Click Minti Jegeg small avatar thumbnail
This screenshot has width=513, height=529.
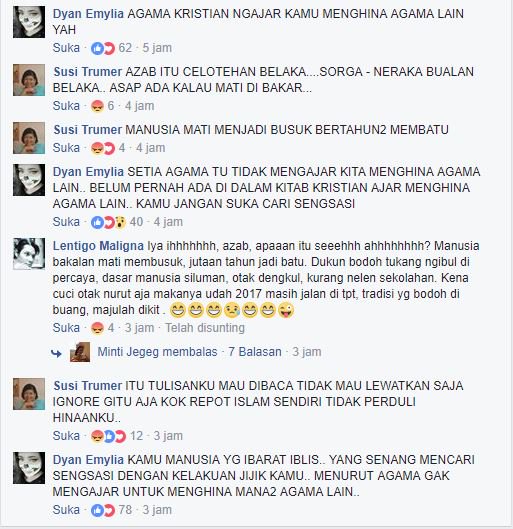click(x=80, y=352)
